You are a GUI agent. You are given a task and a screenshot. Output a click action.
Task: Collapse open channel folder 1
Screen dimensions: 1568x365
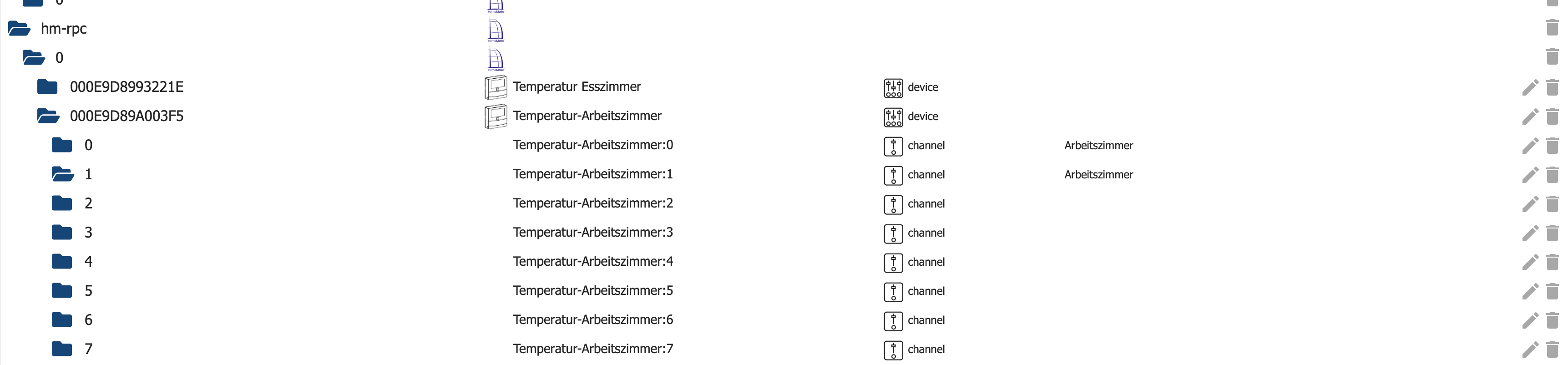tap(62, 175)
